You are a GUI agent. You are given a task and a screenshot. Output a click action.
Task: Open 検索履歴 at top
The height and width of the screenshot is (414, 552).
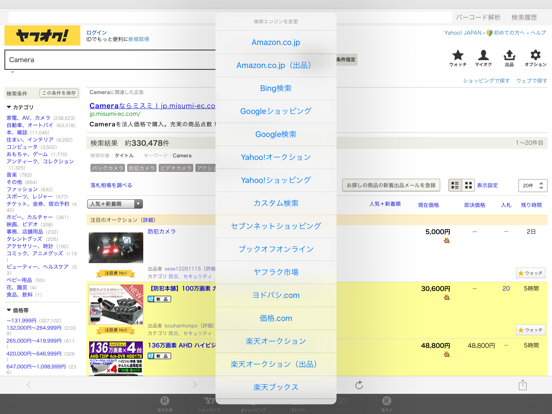click(524, 17)
